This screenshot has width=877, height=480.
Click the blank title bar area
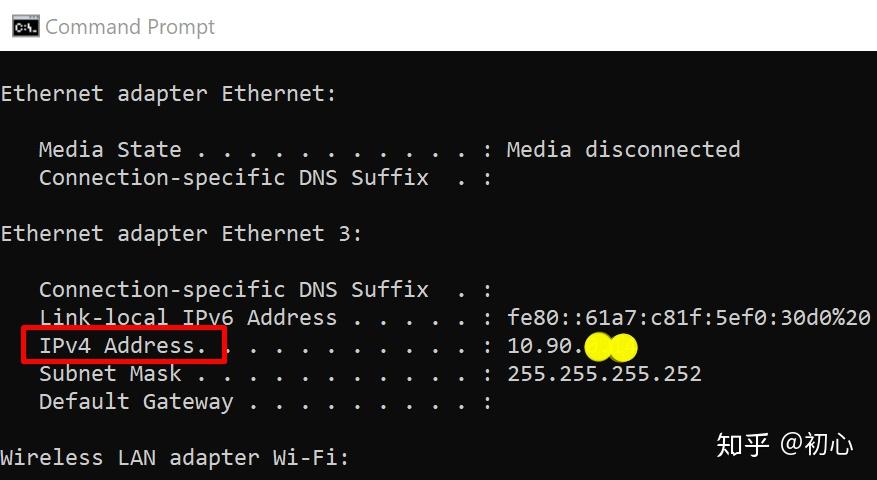543,26
